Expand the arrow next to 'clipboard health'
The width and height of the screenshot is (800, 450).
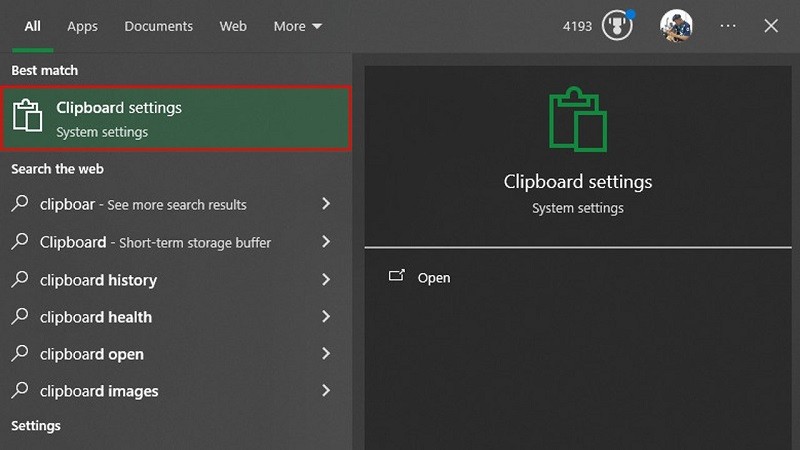pyautogui.click(x=326, y=317)
